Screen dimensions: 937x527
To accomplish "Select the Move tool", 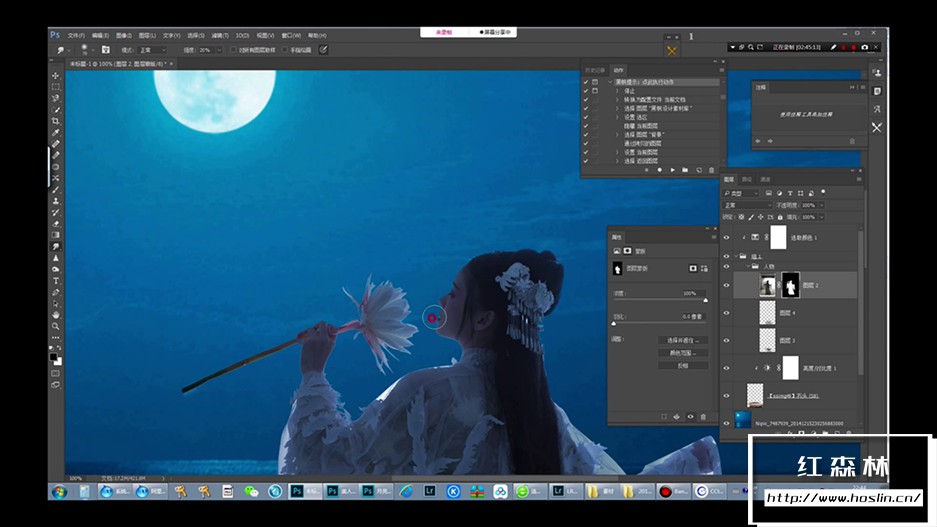I will point(55,76).
